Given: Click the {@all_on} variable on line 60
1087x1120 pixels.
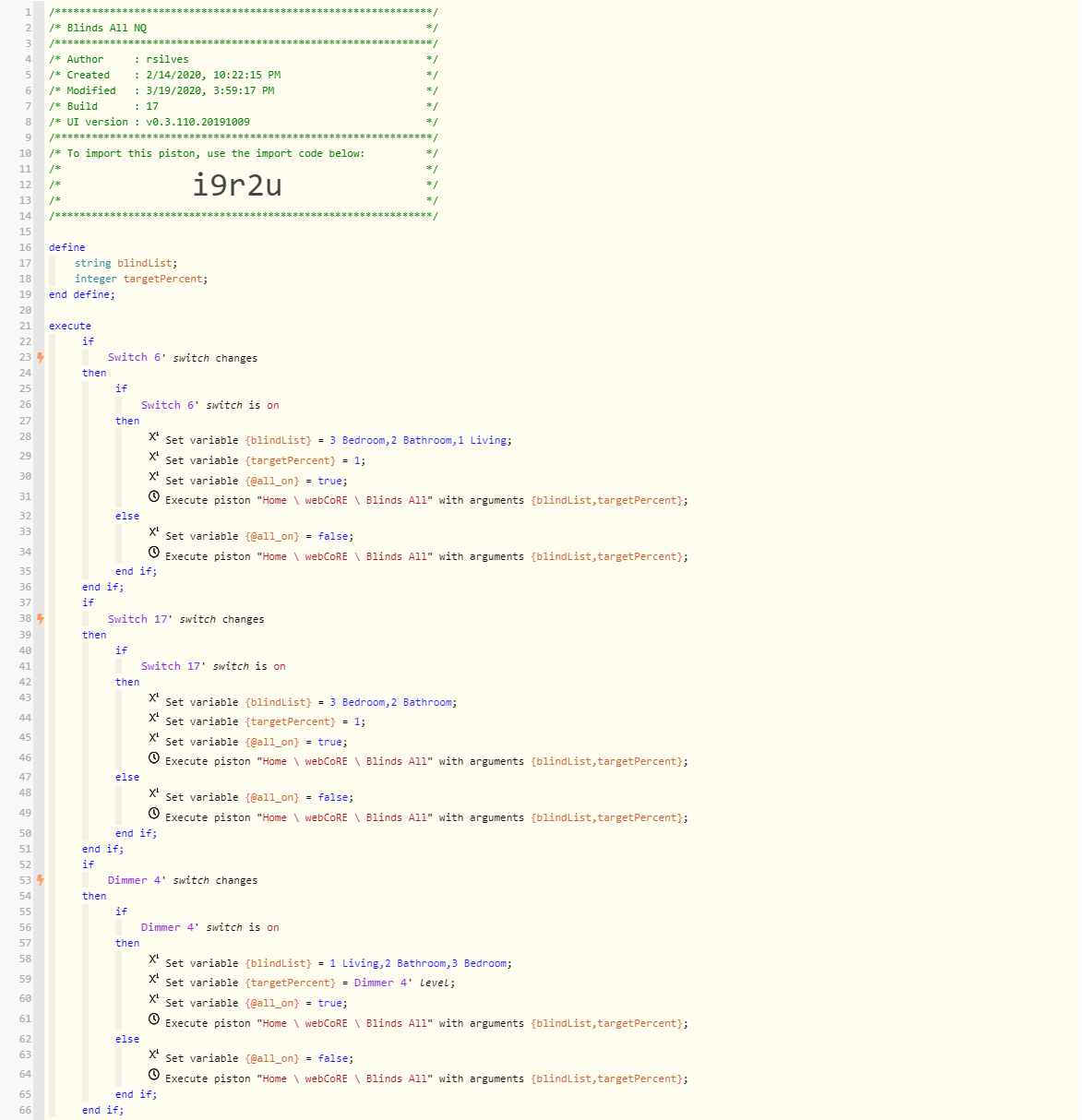Looking at the screenshot, I should 272,1003.
